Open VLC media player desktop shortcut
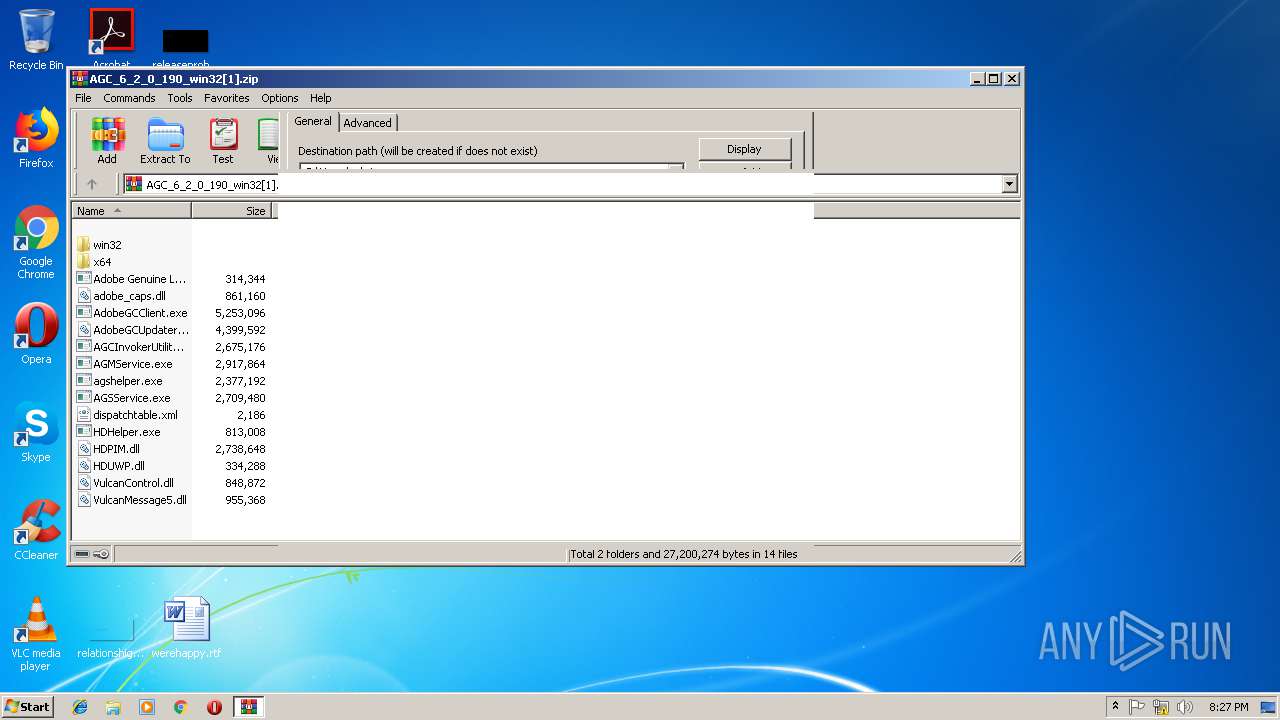 coord(36,634)
